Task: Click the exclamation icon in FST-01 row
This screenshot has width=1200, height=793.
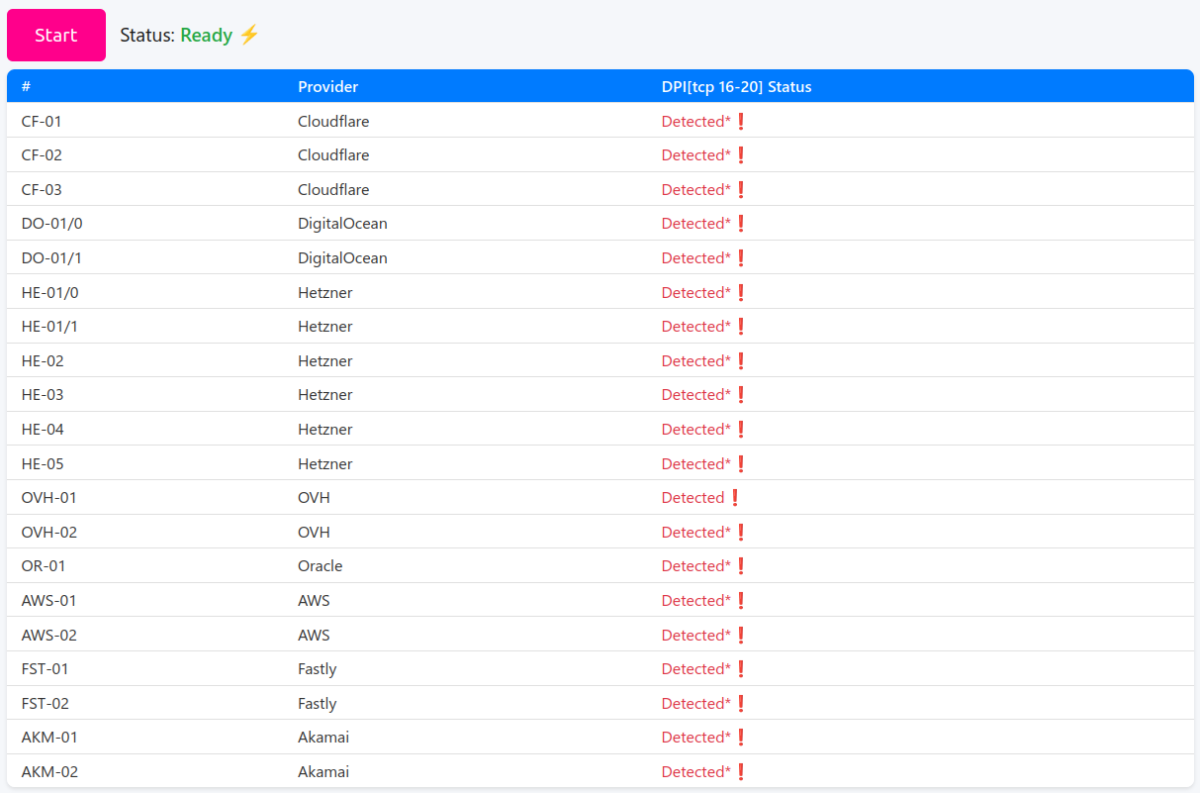Action: click(x=741, y=669)
